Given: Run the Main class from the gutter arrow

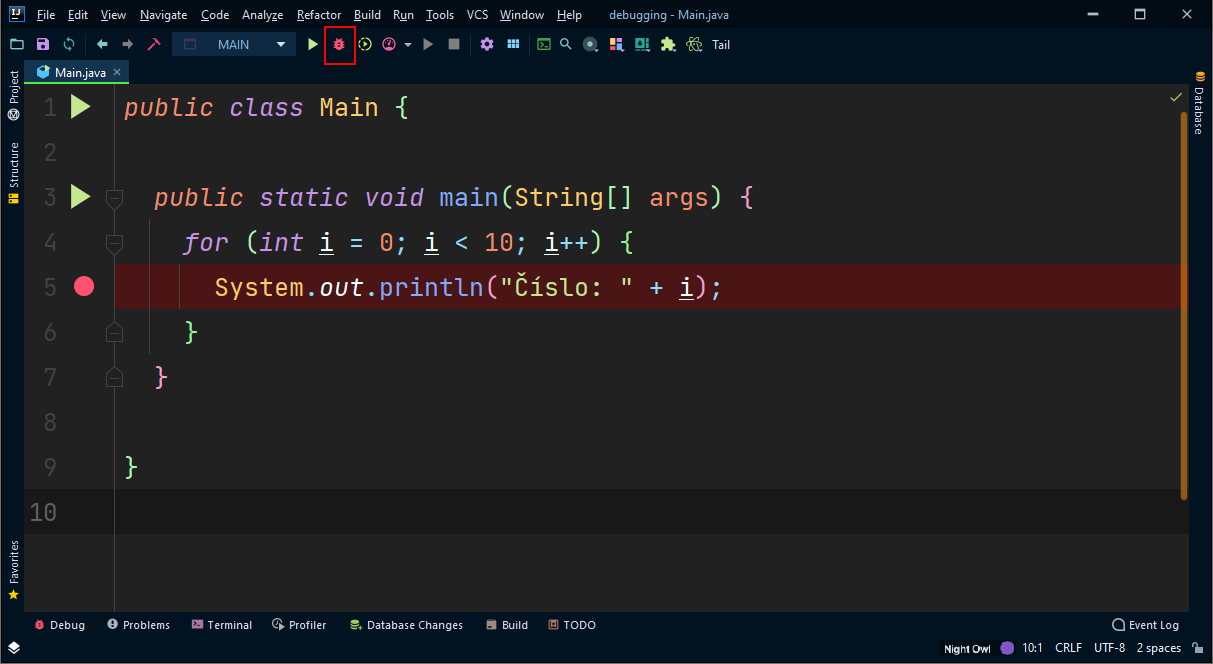Looking at the screenshot, I should [x=80, y=107].
